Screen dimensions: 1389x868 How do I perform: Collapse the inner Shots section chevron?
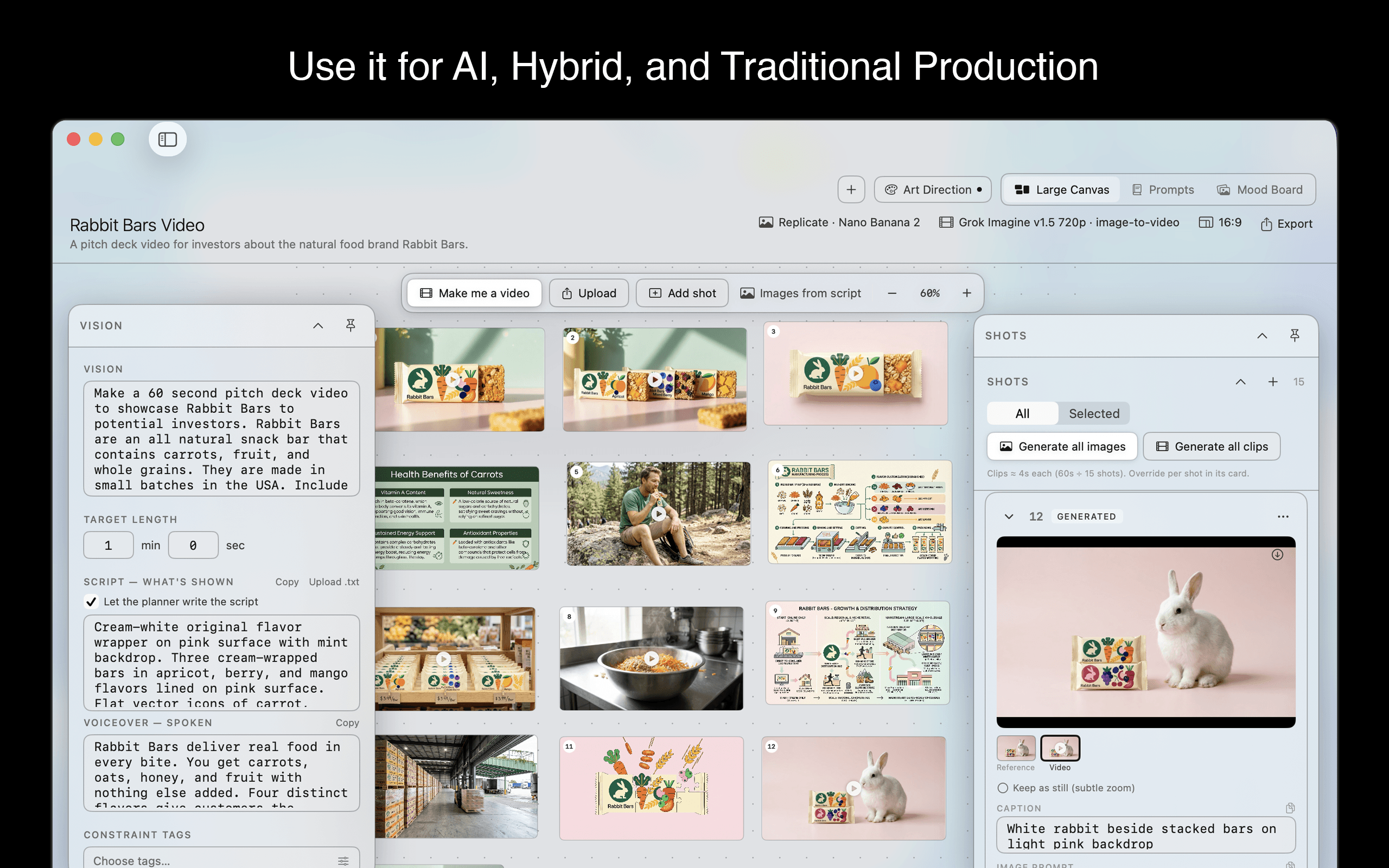pos(1241,382)
